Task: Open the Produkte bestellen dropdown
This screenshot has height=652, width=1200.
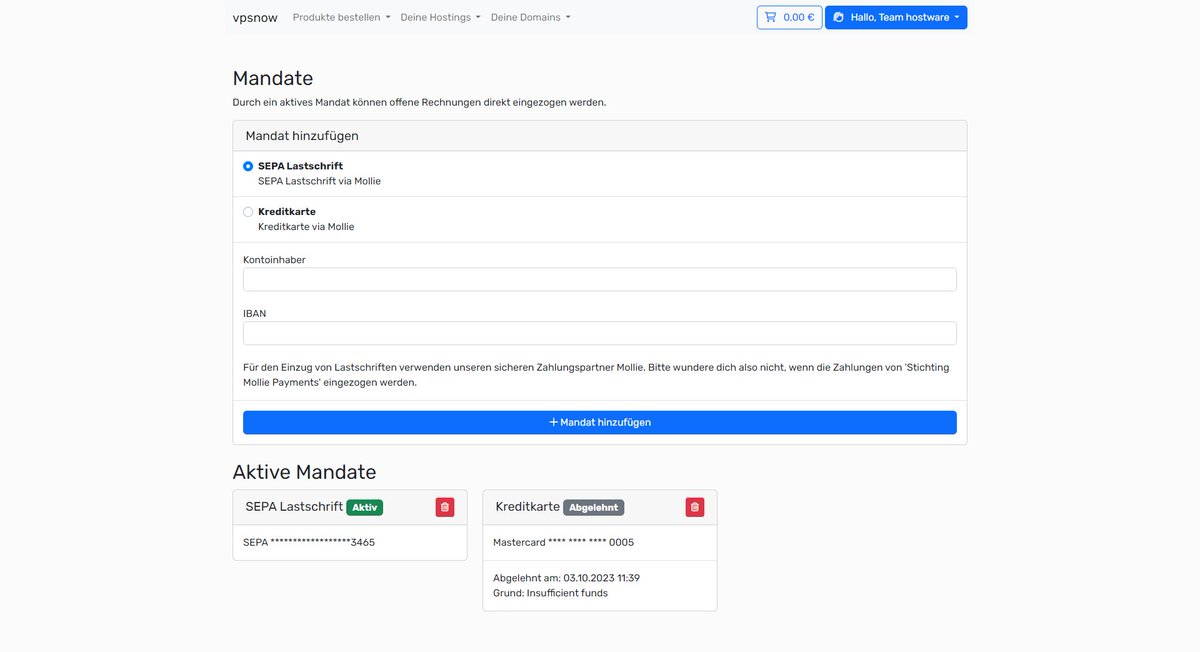Action: pyautogui.click(x=336, y=16)
